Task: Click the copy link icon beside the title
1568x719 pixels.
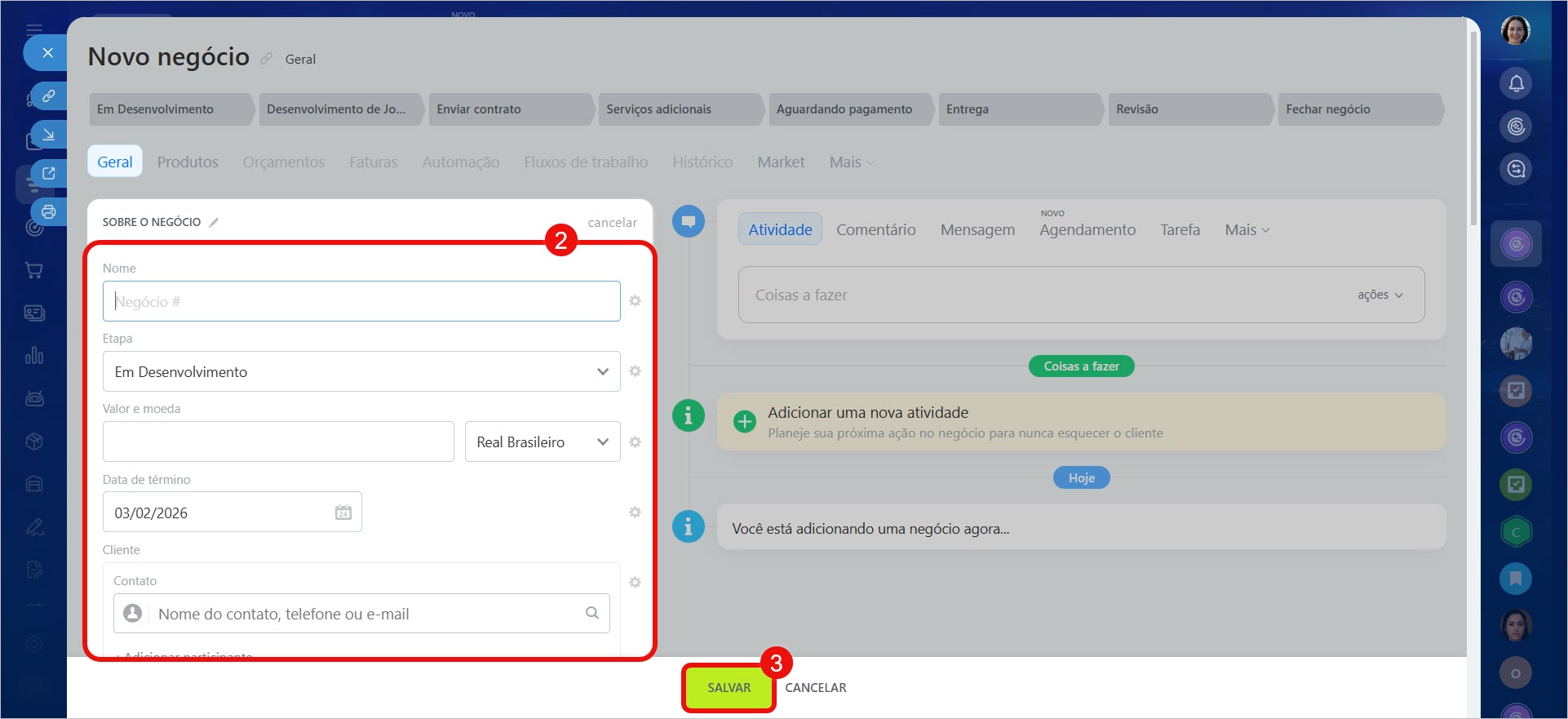Action: pos(267,59)
